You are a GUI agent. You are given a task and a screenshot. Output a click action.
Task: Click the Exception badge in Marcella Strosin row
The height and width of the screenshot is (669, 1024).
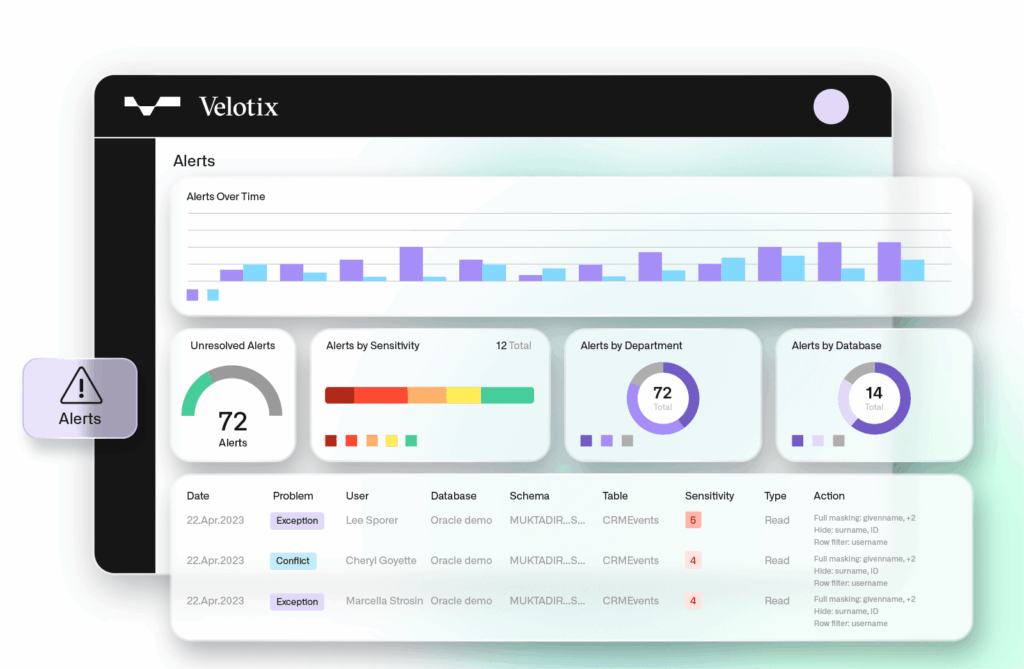[297, 602]
